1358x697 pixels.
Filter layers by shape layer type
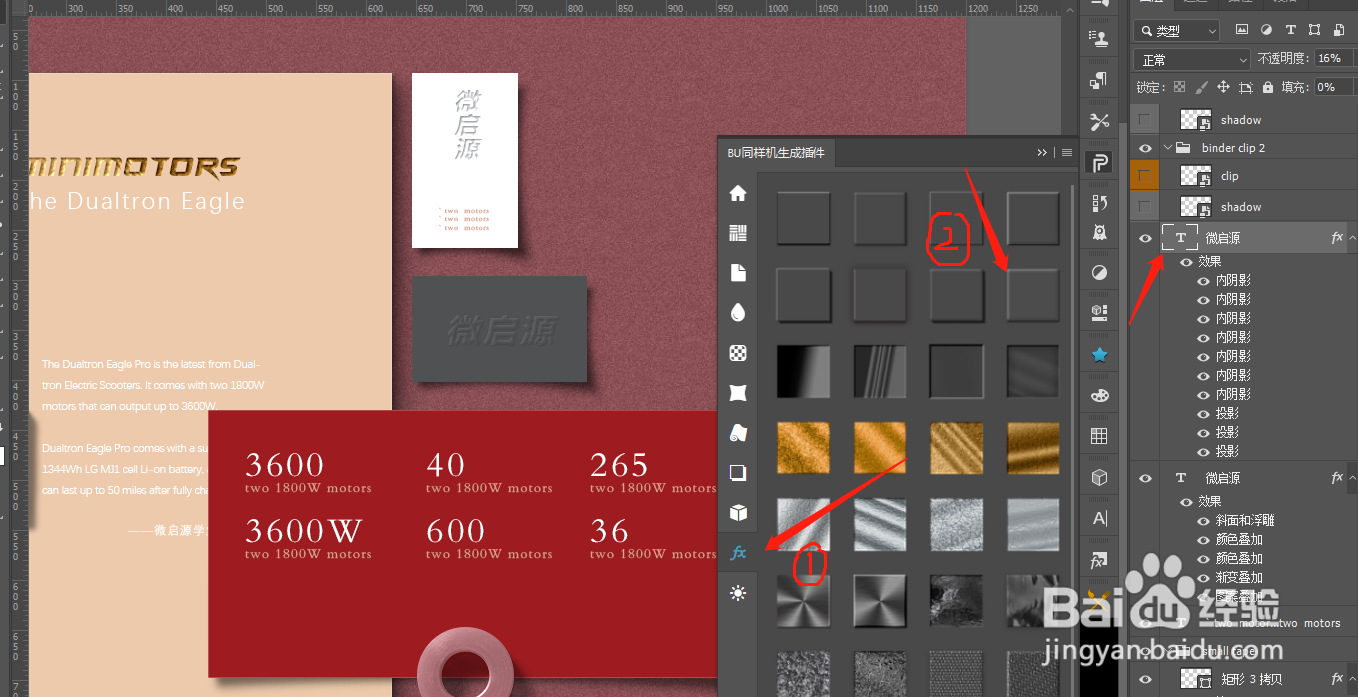pyautogui.click(x=1314, y=30)
